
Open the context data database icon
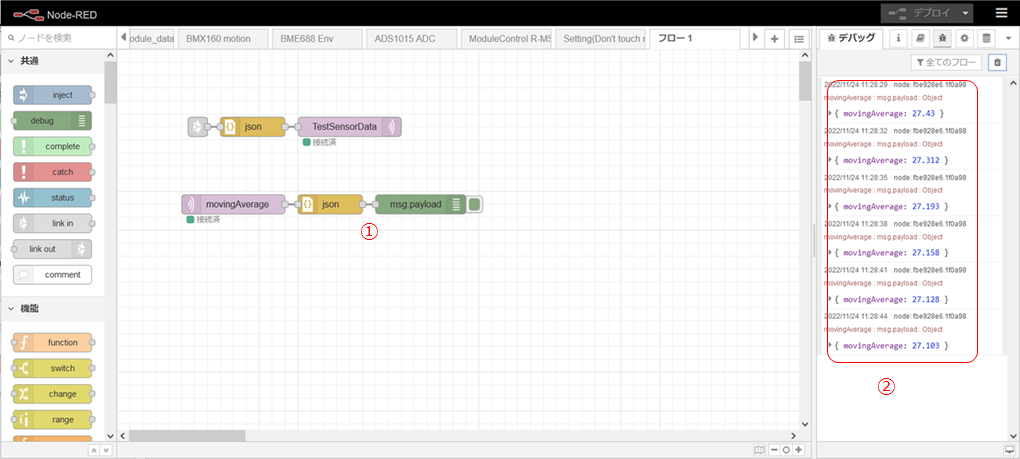[986, 38]
